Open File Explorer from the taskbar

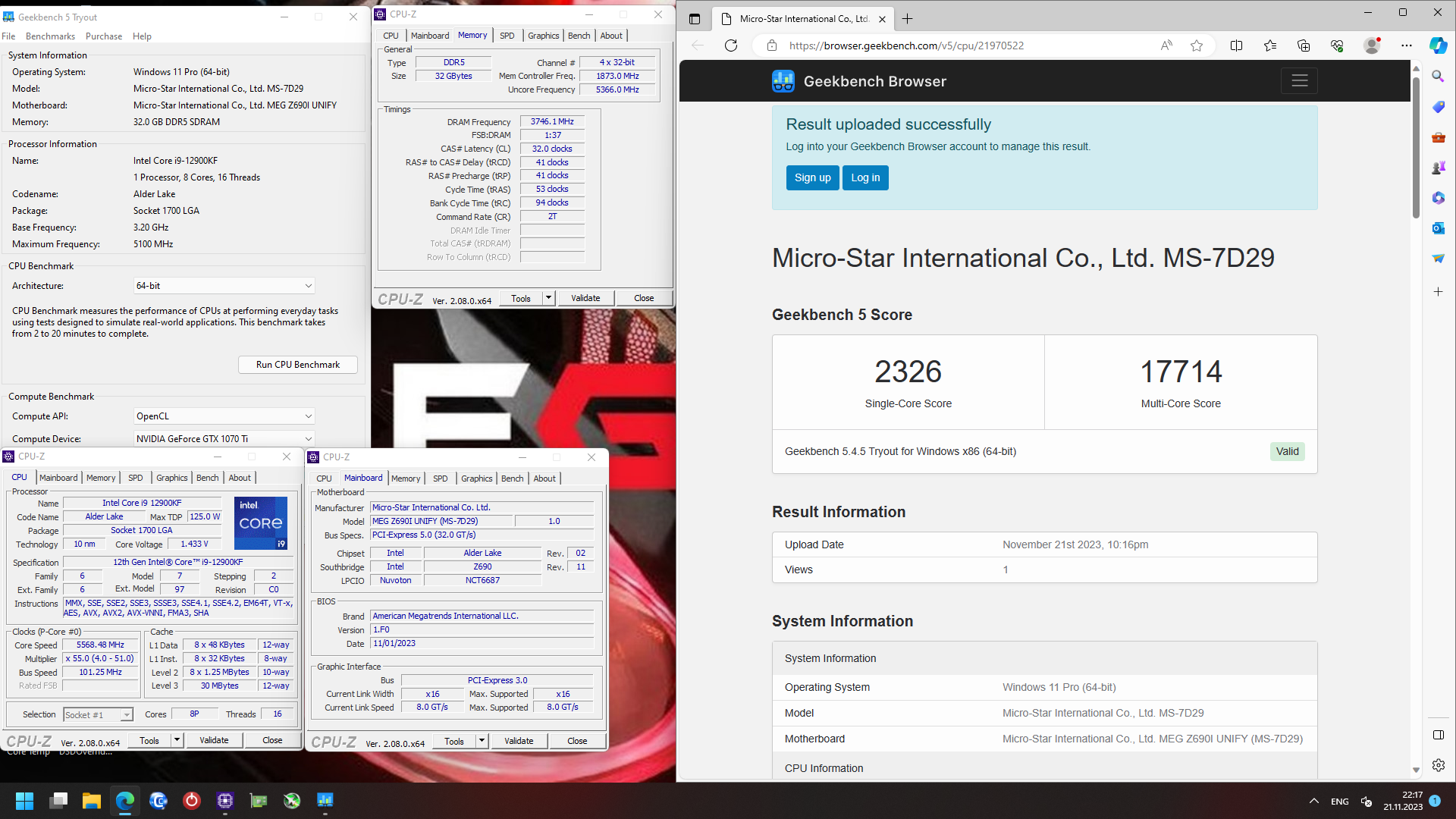tap(92, 801)
